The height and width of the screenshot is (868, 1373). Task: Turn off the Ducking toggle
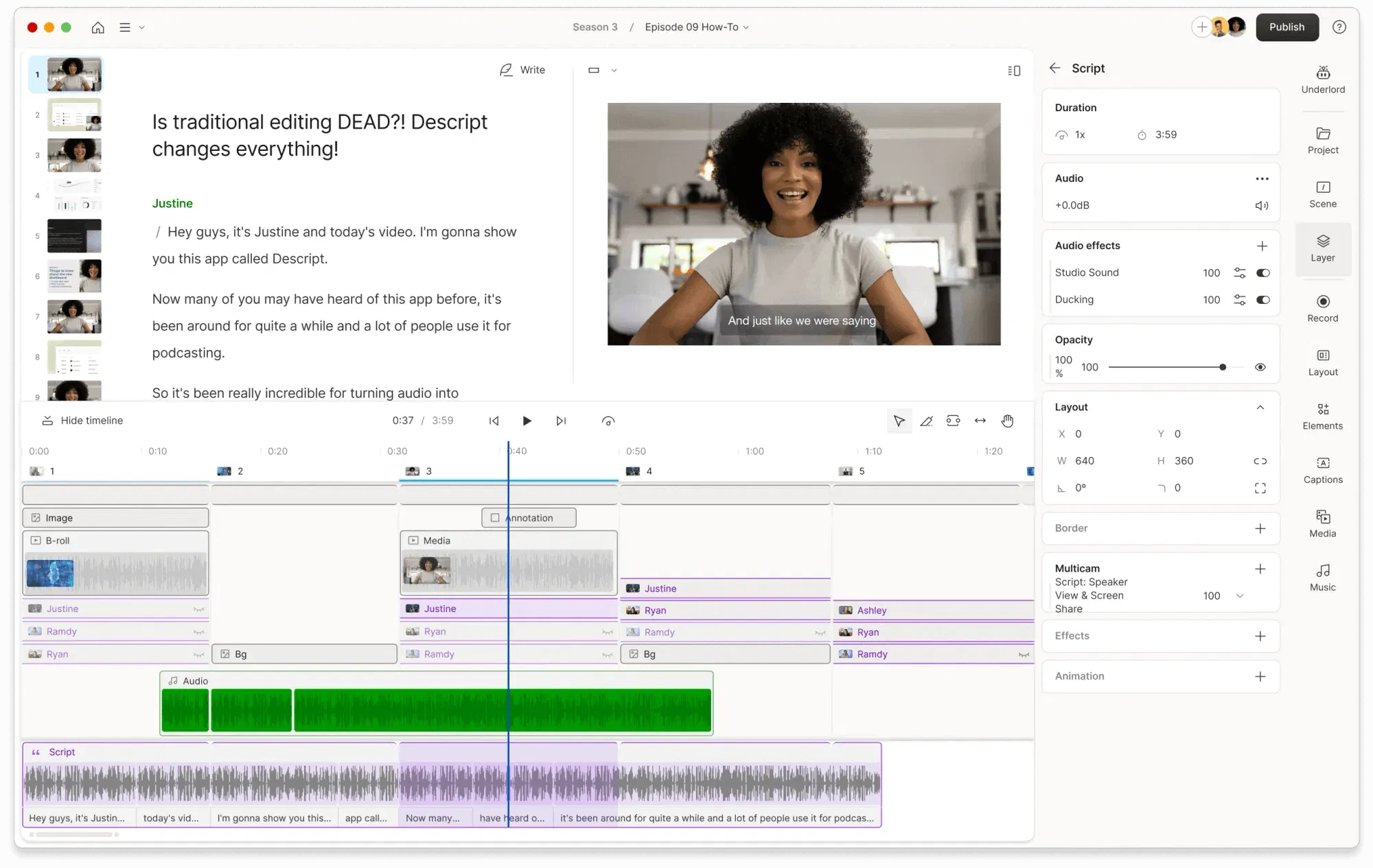click(x=1262, y=300)
